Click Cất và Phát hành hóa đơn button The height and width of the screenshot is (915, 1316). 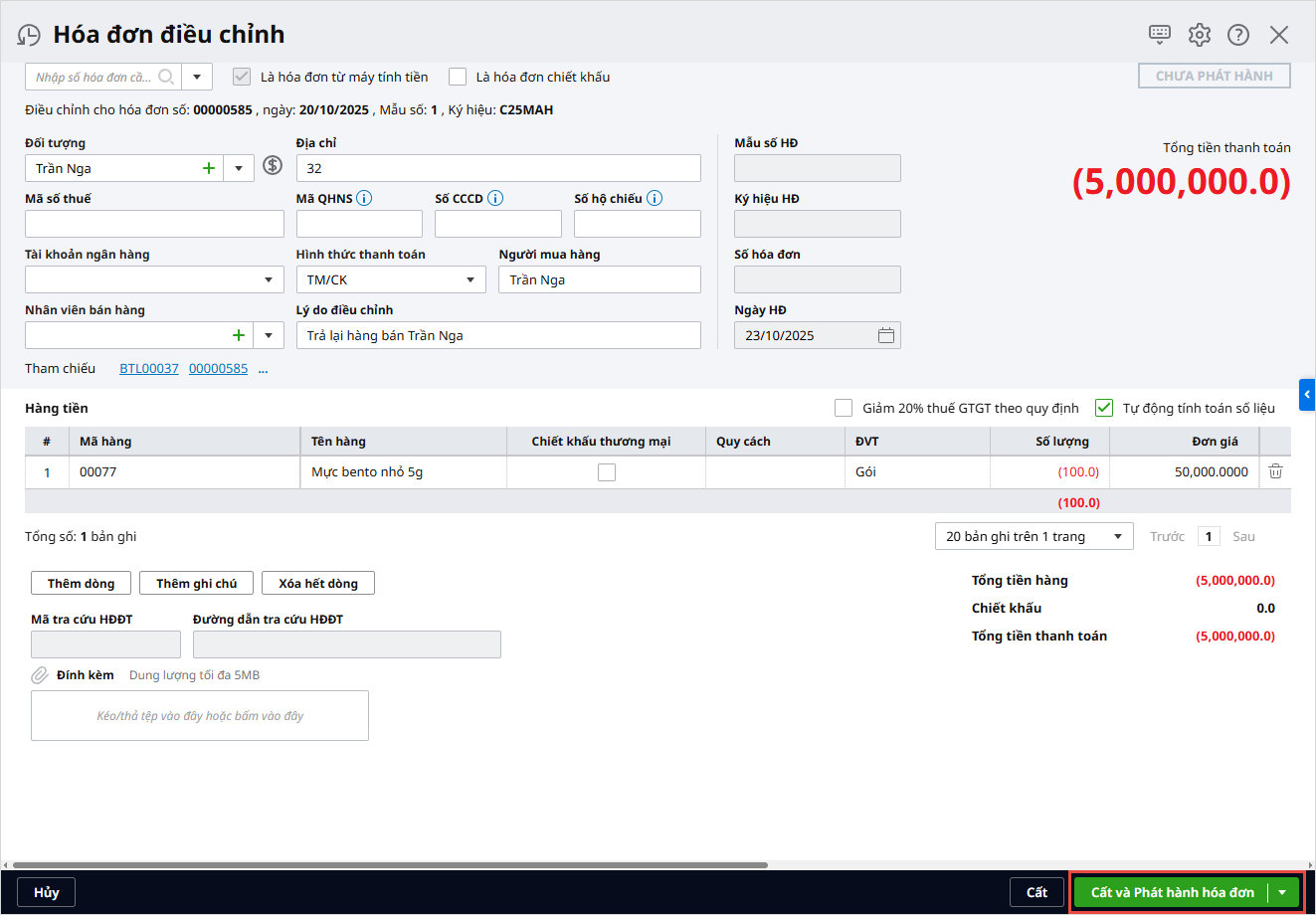tap(1172, 892)
